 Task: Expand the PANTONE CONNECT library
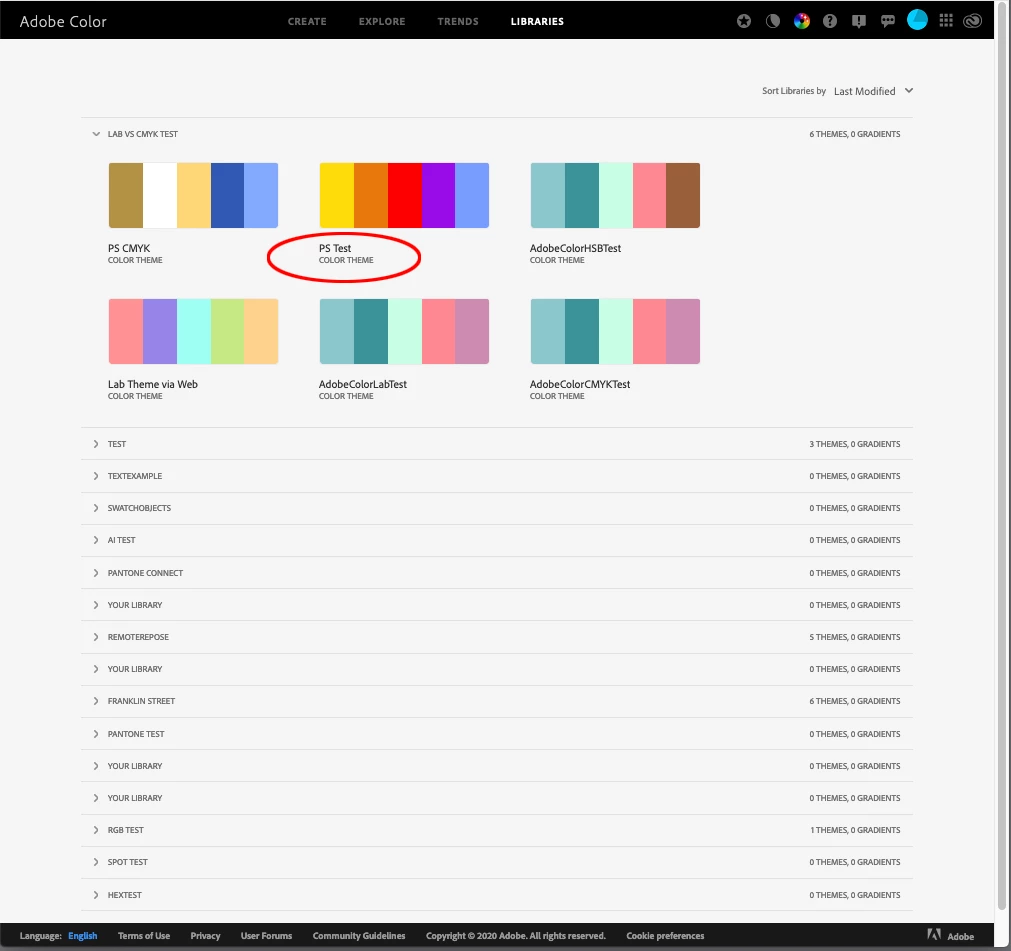pyautogui.click(x=96, y=573)
